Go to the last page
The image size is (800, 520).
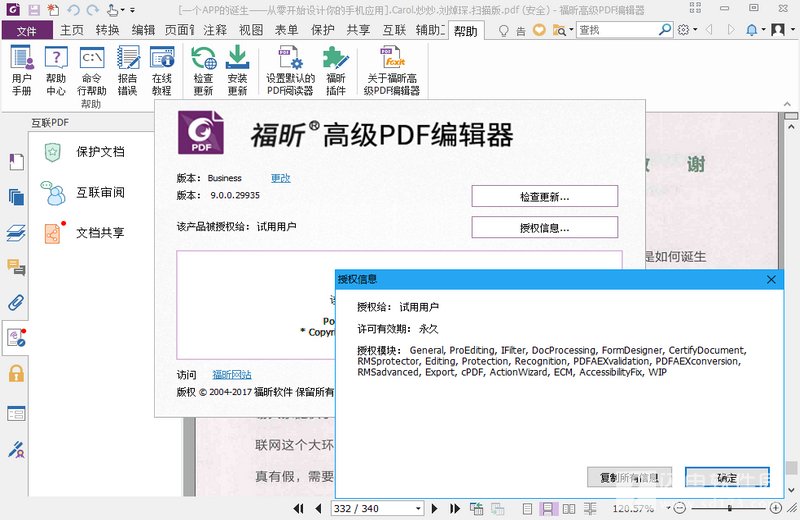tap(454, 508)
